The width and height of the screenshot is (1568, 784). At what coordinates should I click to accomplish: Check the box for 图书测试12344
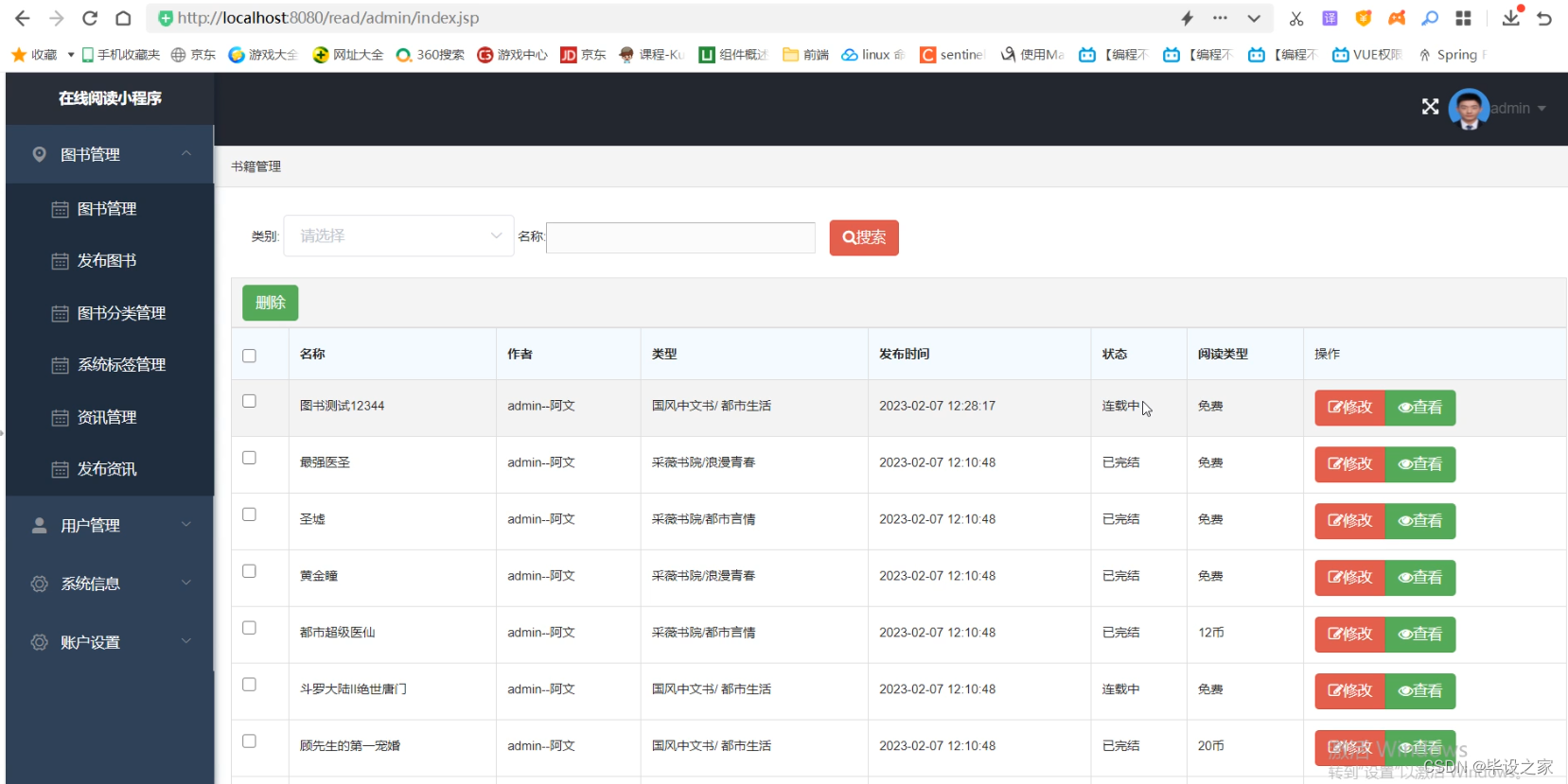(x=249, y=401)
